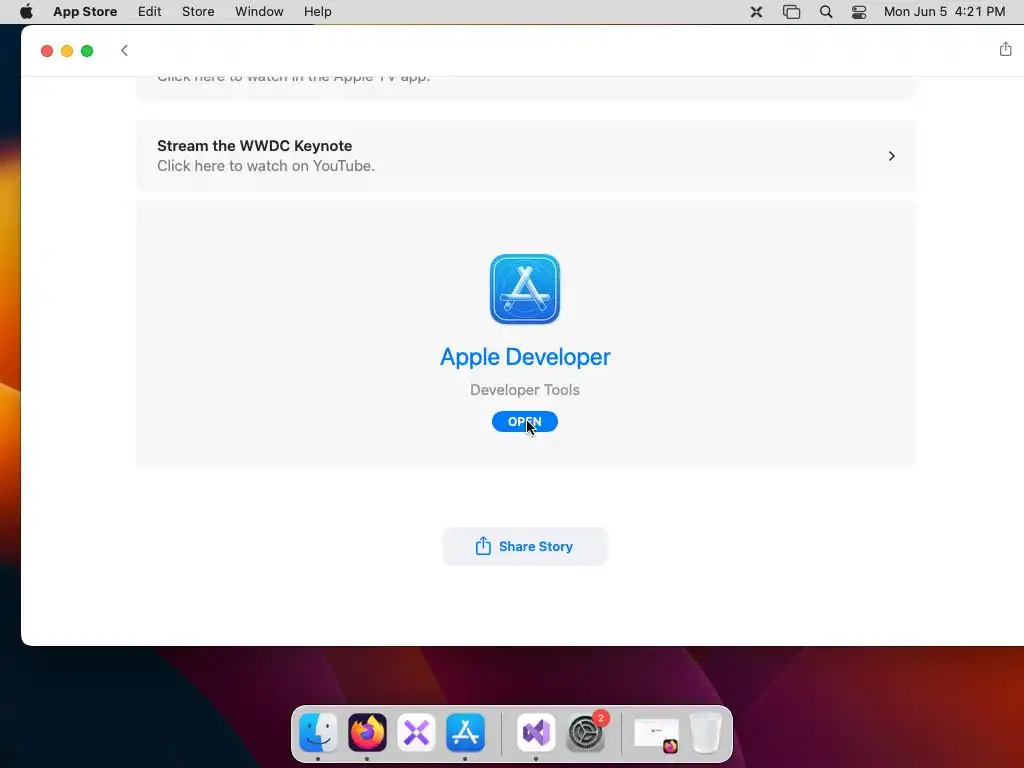
Task: Launch Firefox from the Dock
Action: (367, 732)
